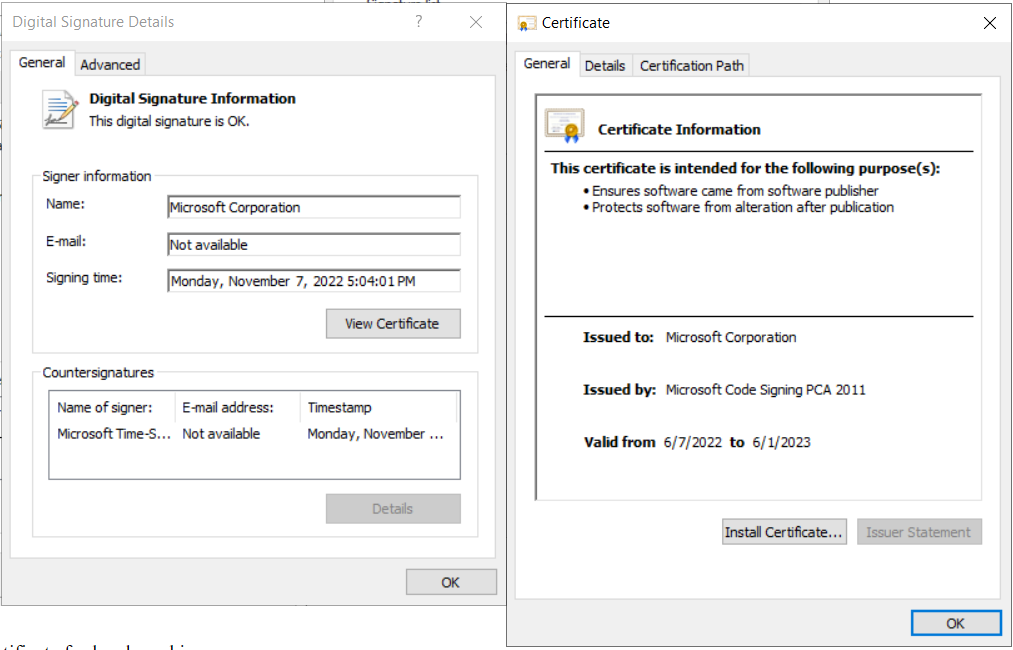Viewport: 1013px width, 650px height.
Task: Close the Certificate window
Action: click(990, 23)
